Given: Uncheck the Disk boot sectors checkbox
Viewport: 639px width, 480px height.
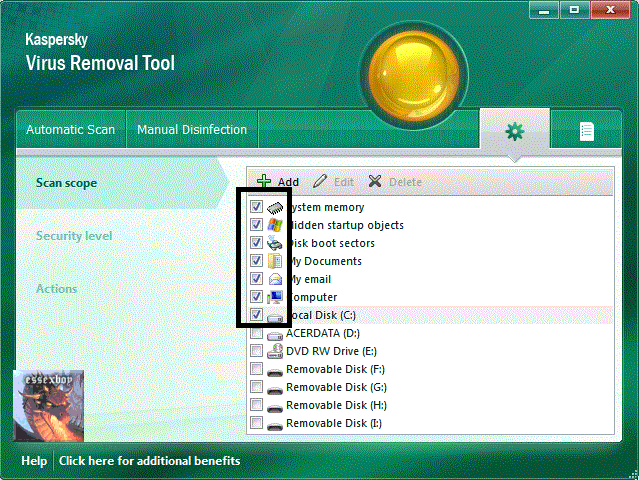Looking at the screenshot, I should point(256,242).
